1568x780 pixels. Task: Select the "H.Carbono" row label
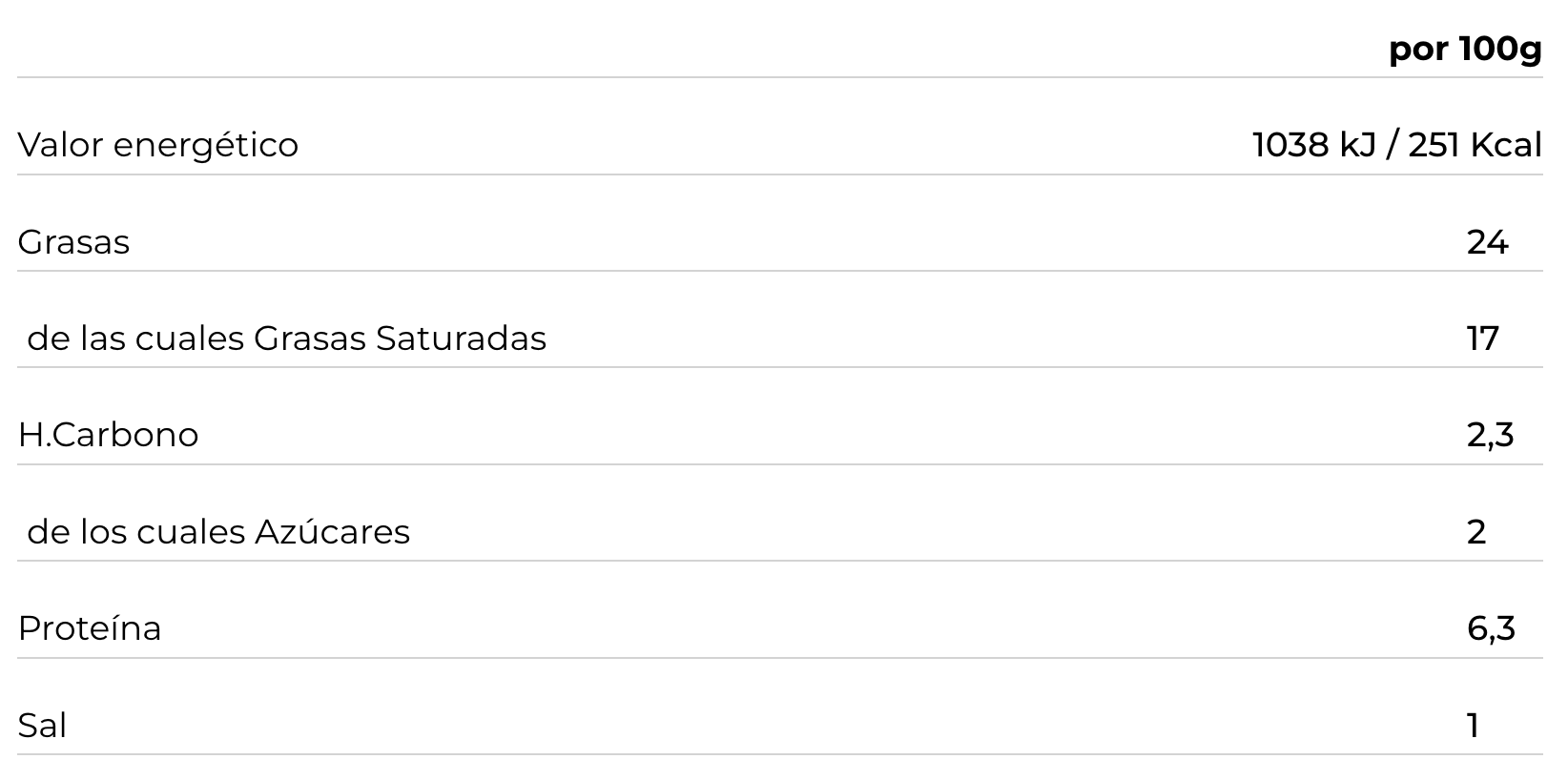click(x=108, y=435)
